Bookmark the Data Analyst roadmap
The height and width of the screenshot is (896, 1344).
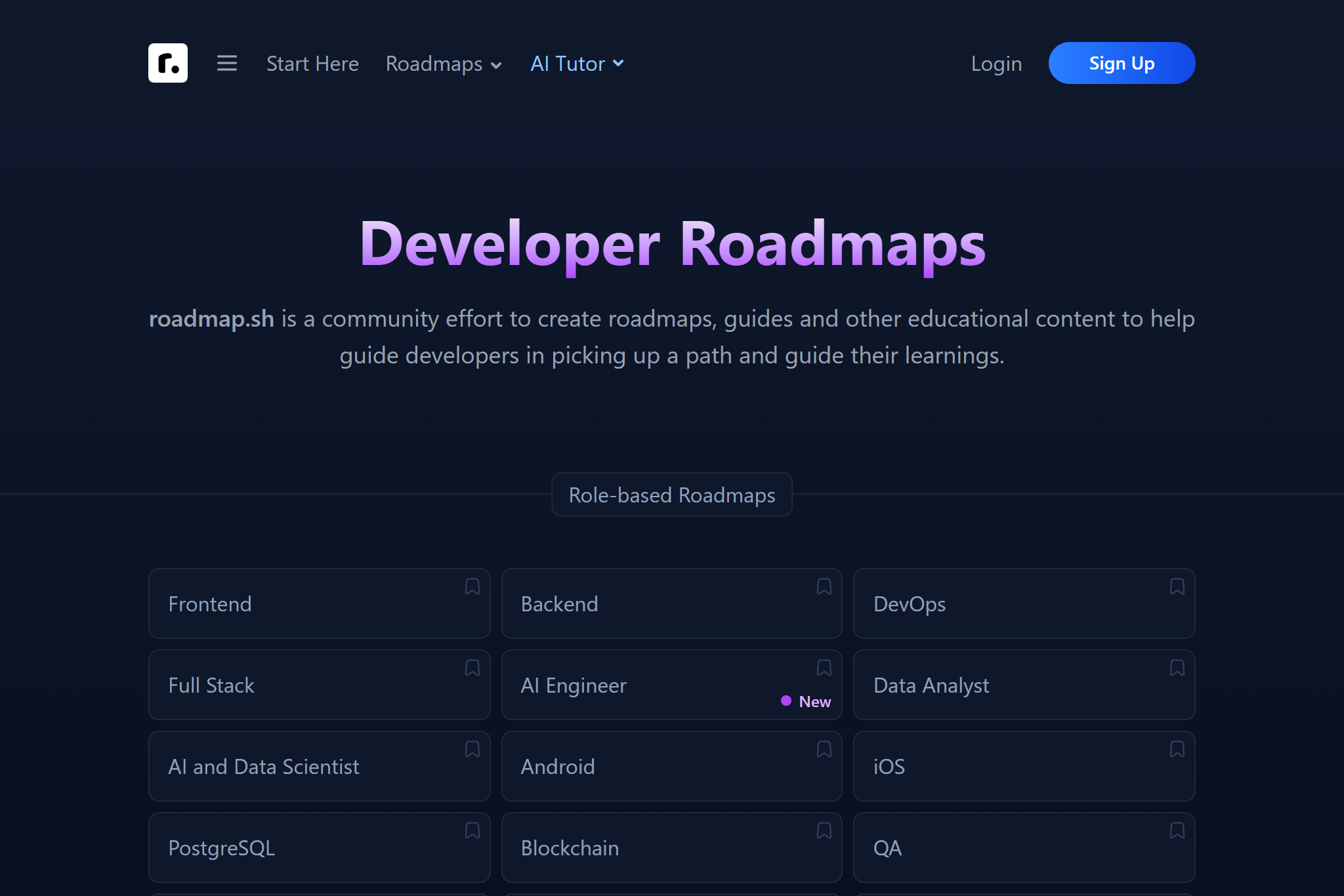(1177, 668)
